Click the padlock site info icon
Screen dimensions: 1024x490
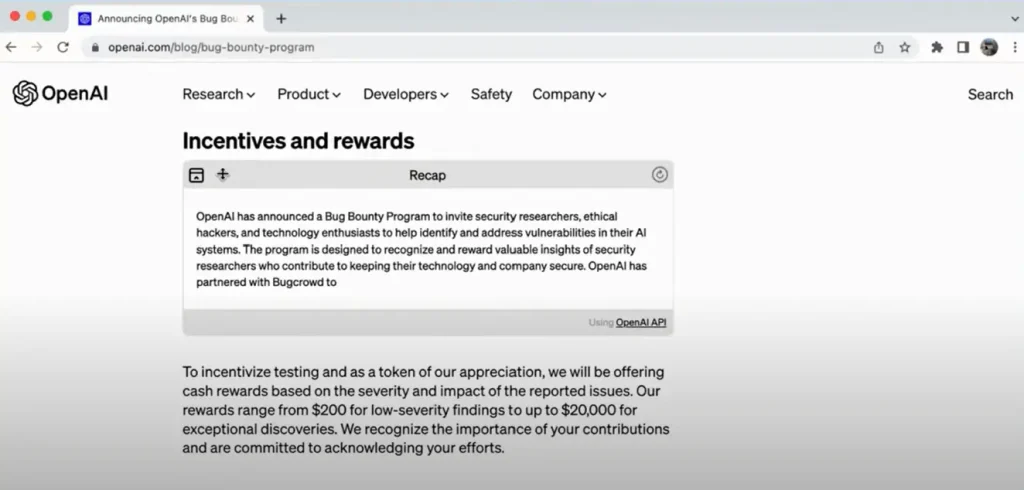coord(95,47)
